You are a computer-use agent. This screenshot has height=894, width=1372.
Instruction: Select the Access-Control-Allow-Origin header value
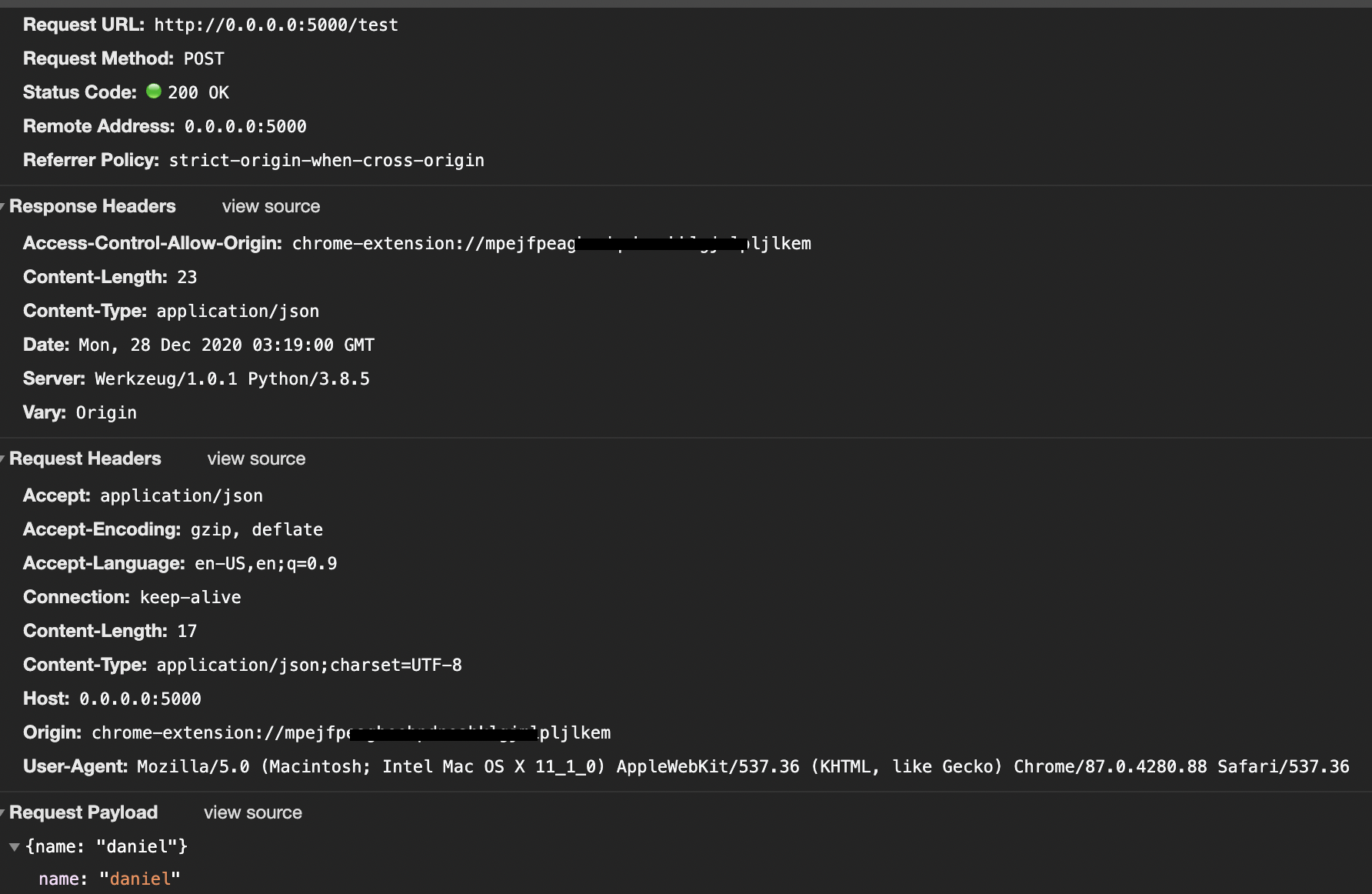(551, 242)
